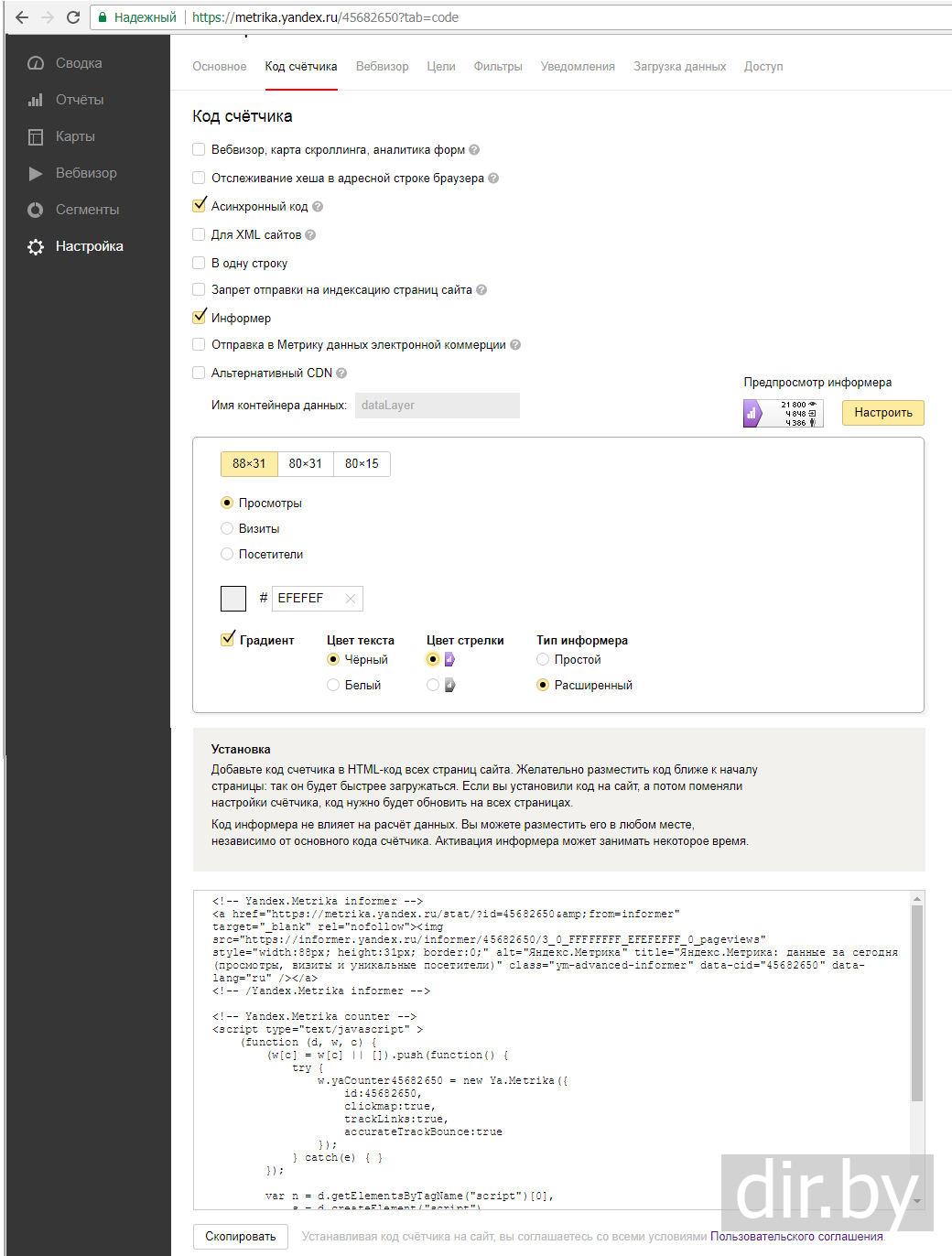Screen dimensions: 952x1256
Task: Uncheck Асинхронный код checkbox
Action: [199, 206]
